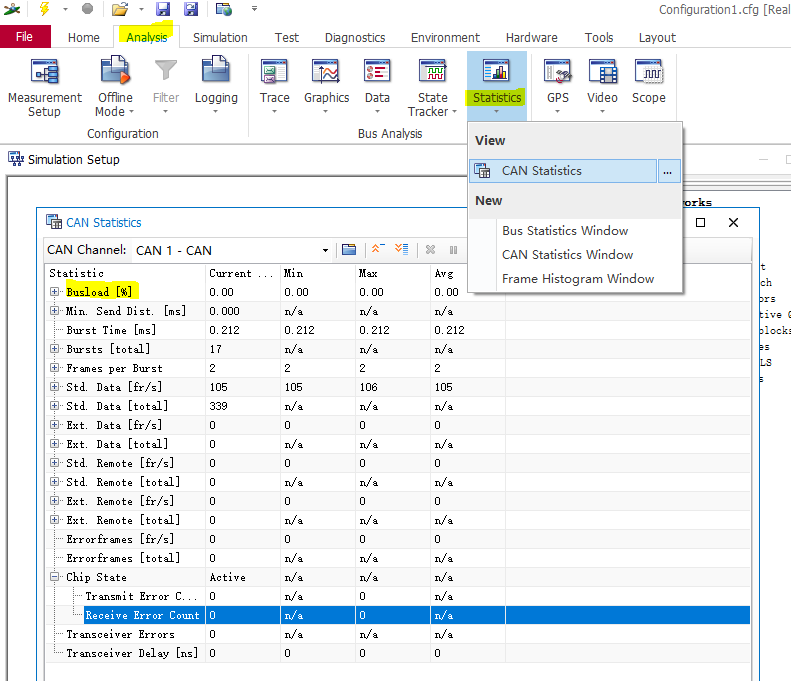791x685 pixels.
Task: Switch to the Environment tab
Action: click(445, 38)
